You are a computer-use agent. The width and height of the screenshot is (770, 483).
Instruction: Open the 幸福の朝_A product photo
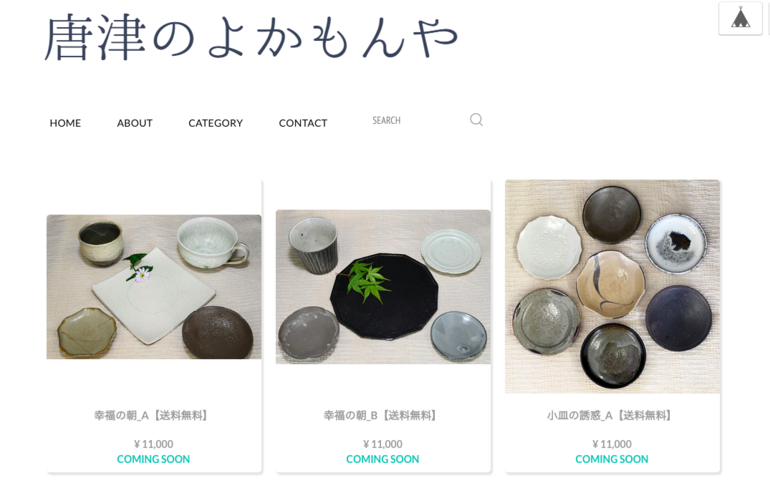point(154,287)
